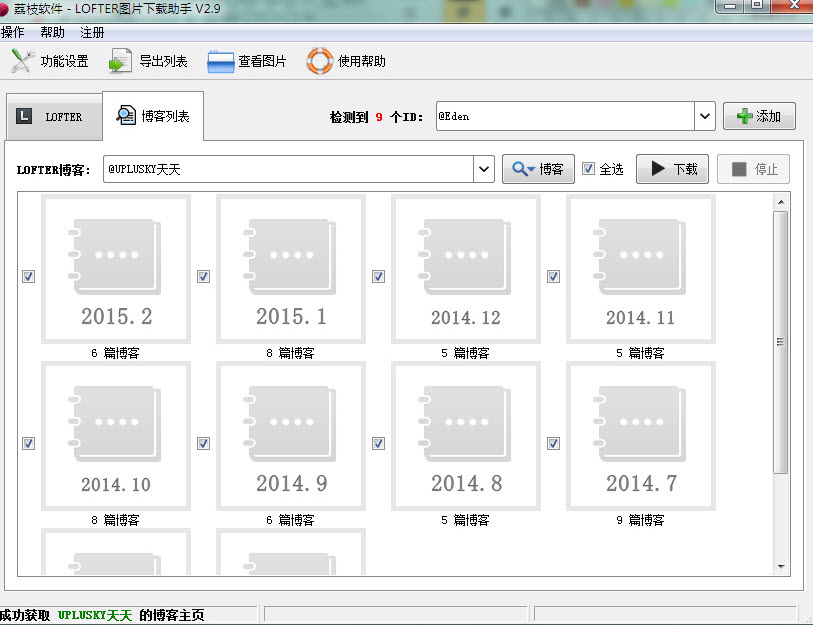Select the 2014.7 notebook thumbnail
The height and width of the screenshot is (625, 813).
641,436
